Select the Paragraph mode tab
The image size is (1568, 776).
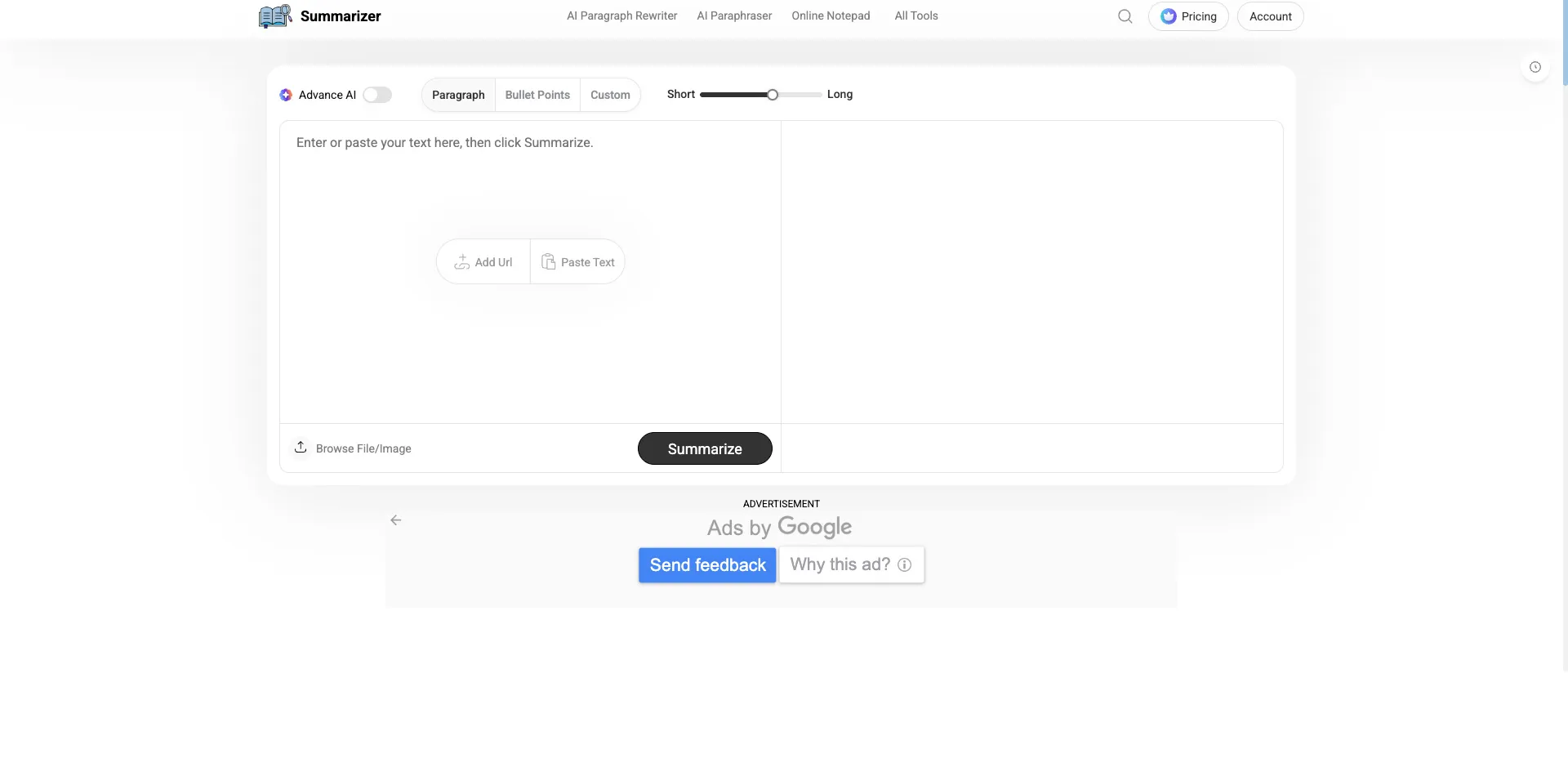[x=458, y=95]
